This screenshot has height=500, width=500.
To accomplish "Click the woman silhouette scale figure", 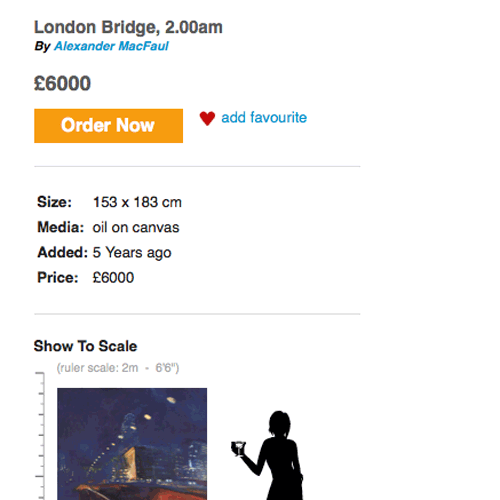I will [273, 455].
